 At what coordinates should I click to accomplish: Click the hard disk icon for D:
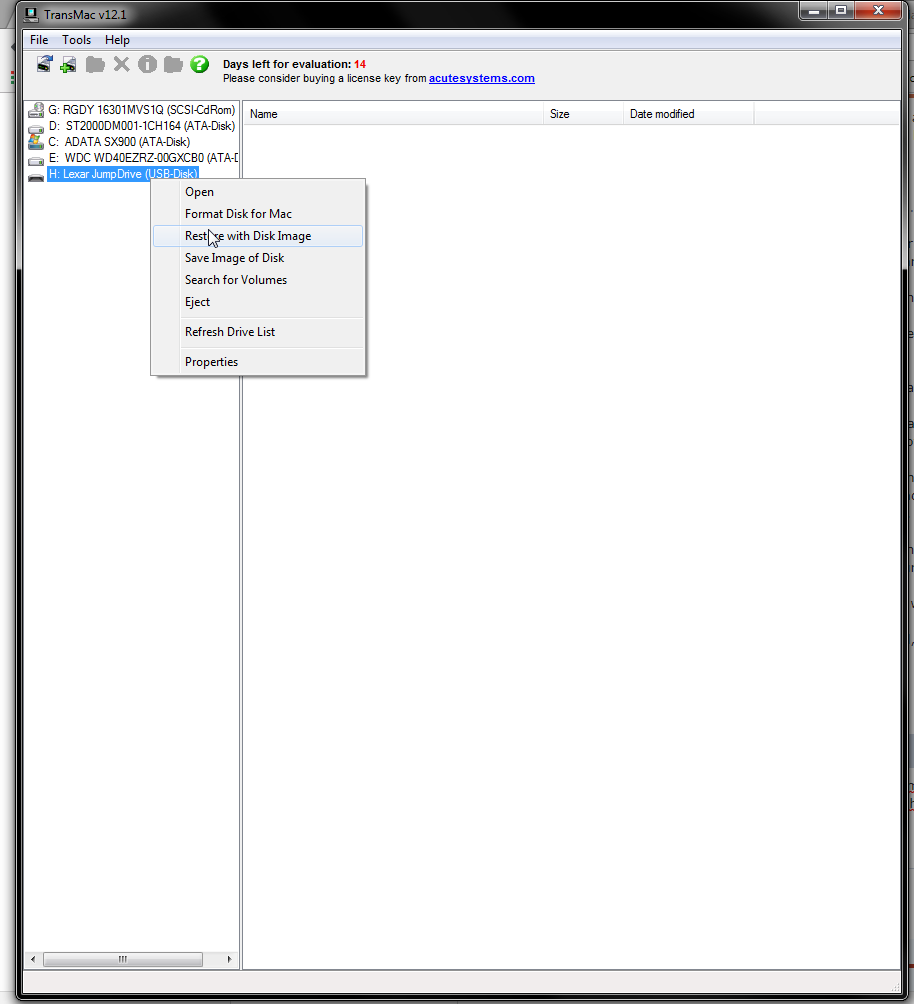pos(36,127)
